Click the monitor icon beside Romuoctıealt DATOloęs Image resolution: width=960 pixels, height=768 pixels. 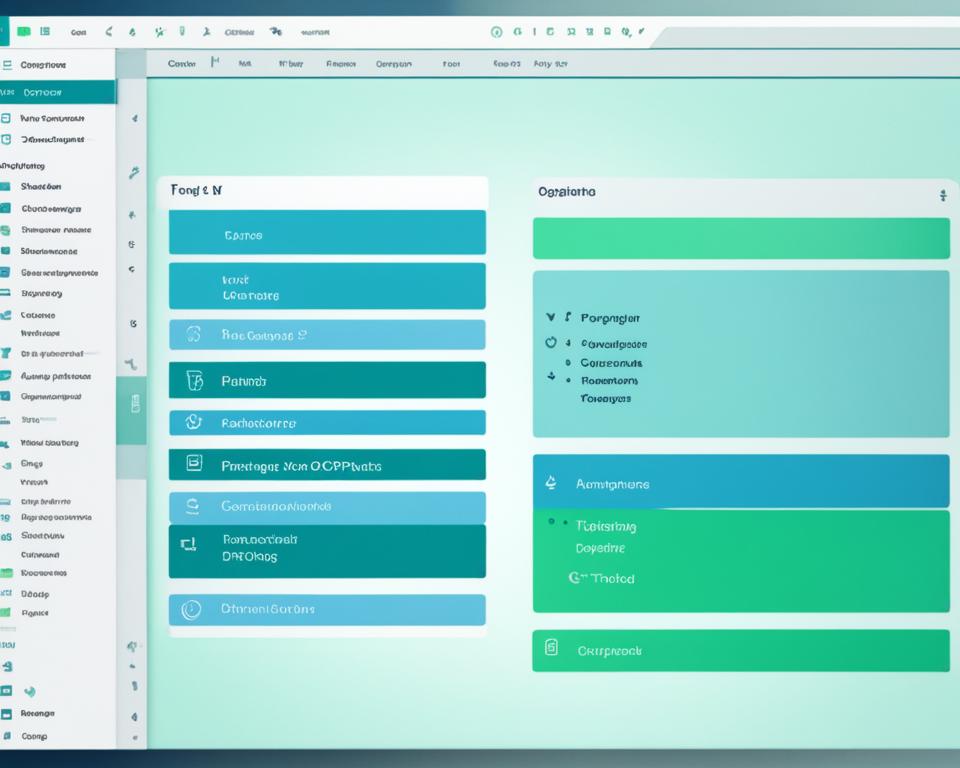189,544
